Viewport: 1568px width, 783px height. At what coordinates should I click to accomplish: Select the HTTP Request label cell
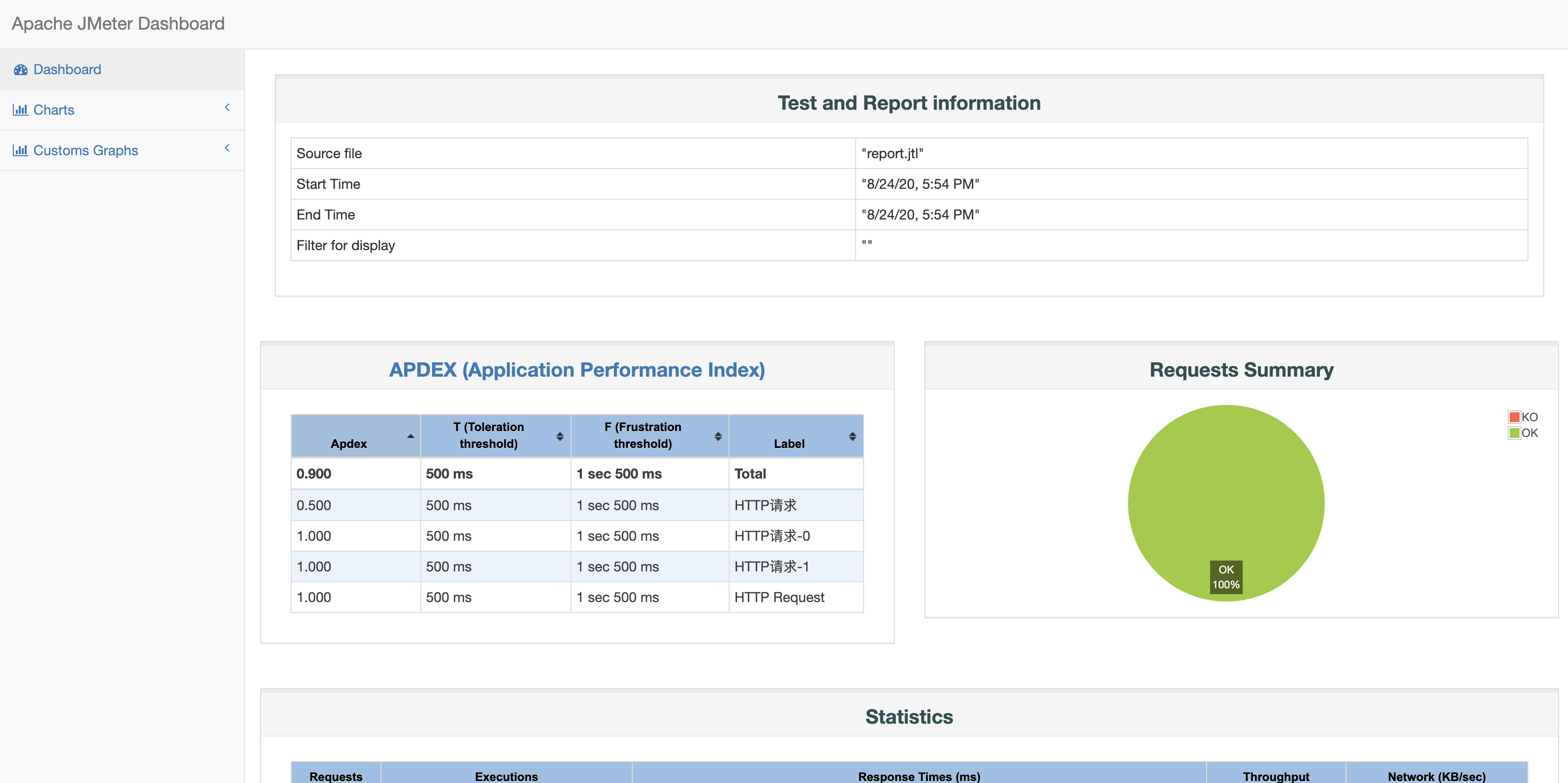click(779, 597)
